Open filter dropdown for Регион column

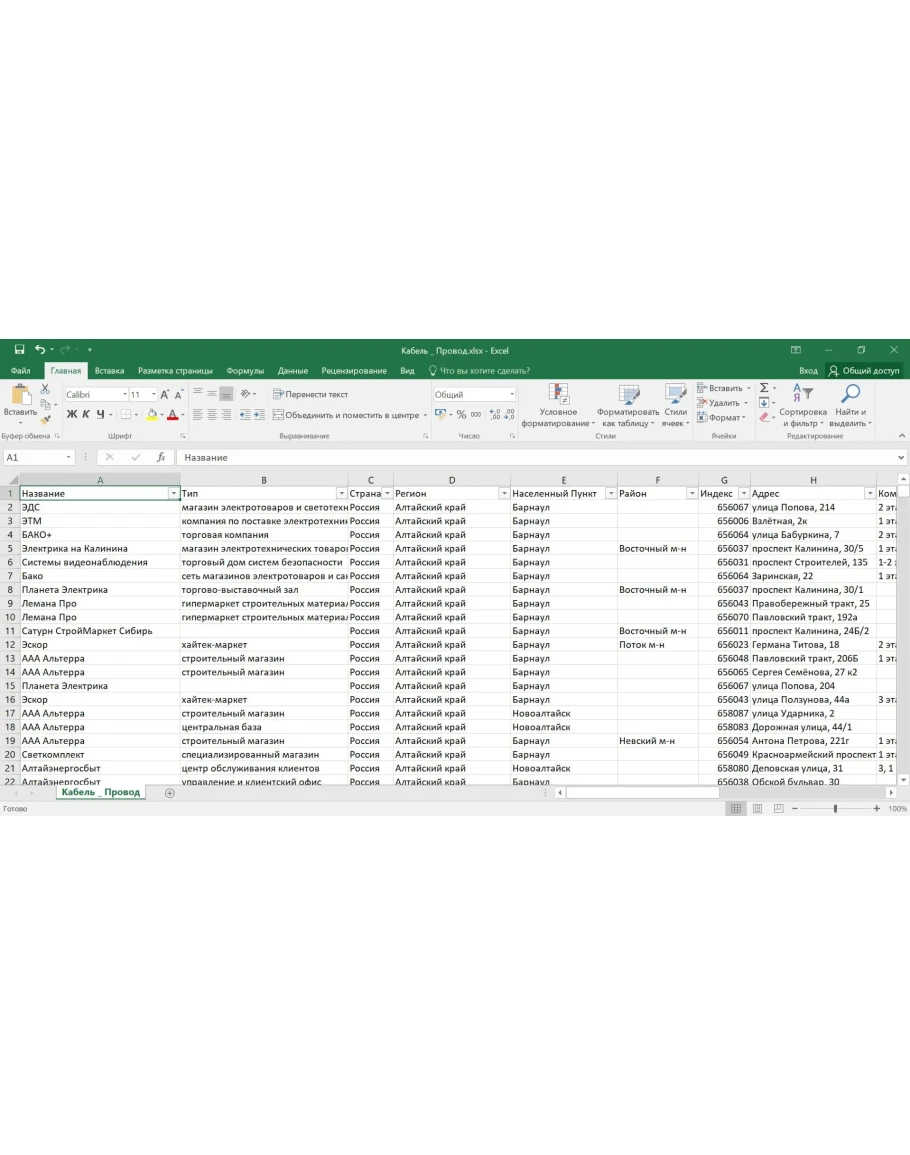504,494
